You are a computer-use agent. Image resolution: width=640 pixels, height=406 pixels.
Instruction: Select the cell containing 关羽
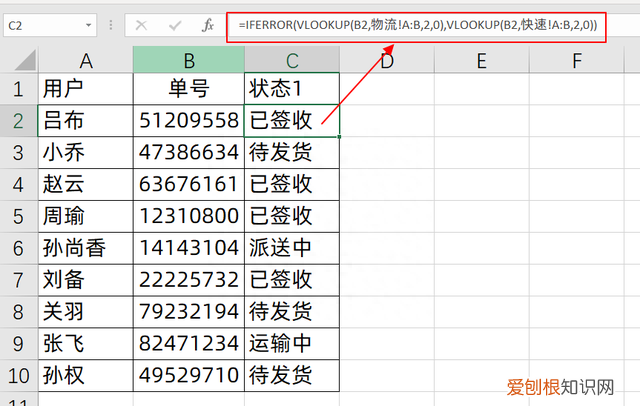[86, 312]
